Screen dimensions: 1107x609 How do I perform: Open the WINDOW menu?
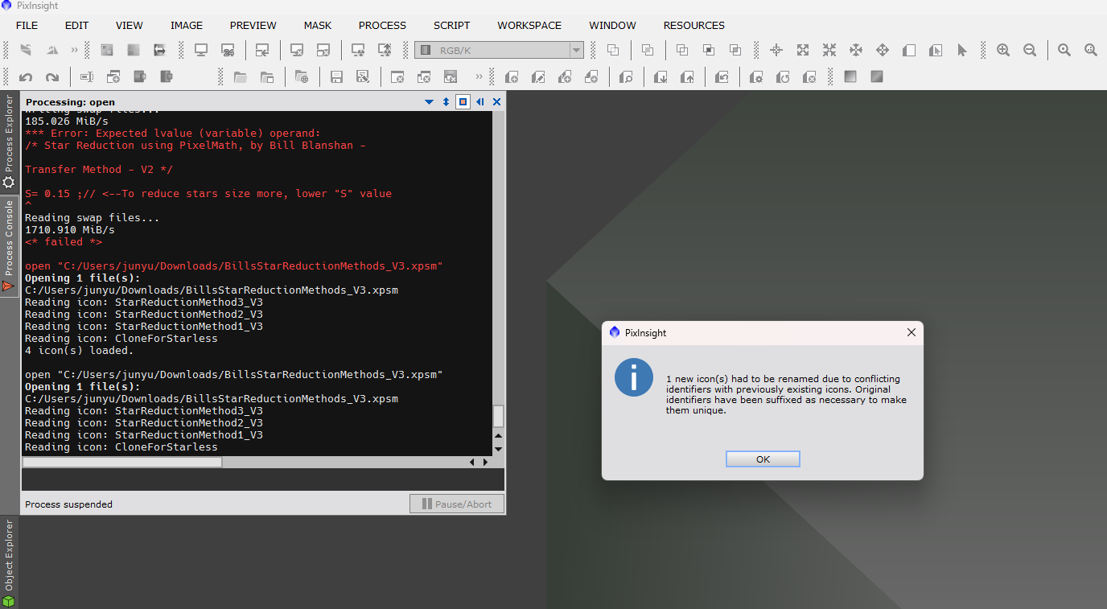(613, 25)
